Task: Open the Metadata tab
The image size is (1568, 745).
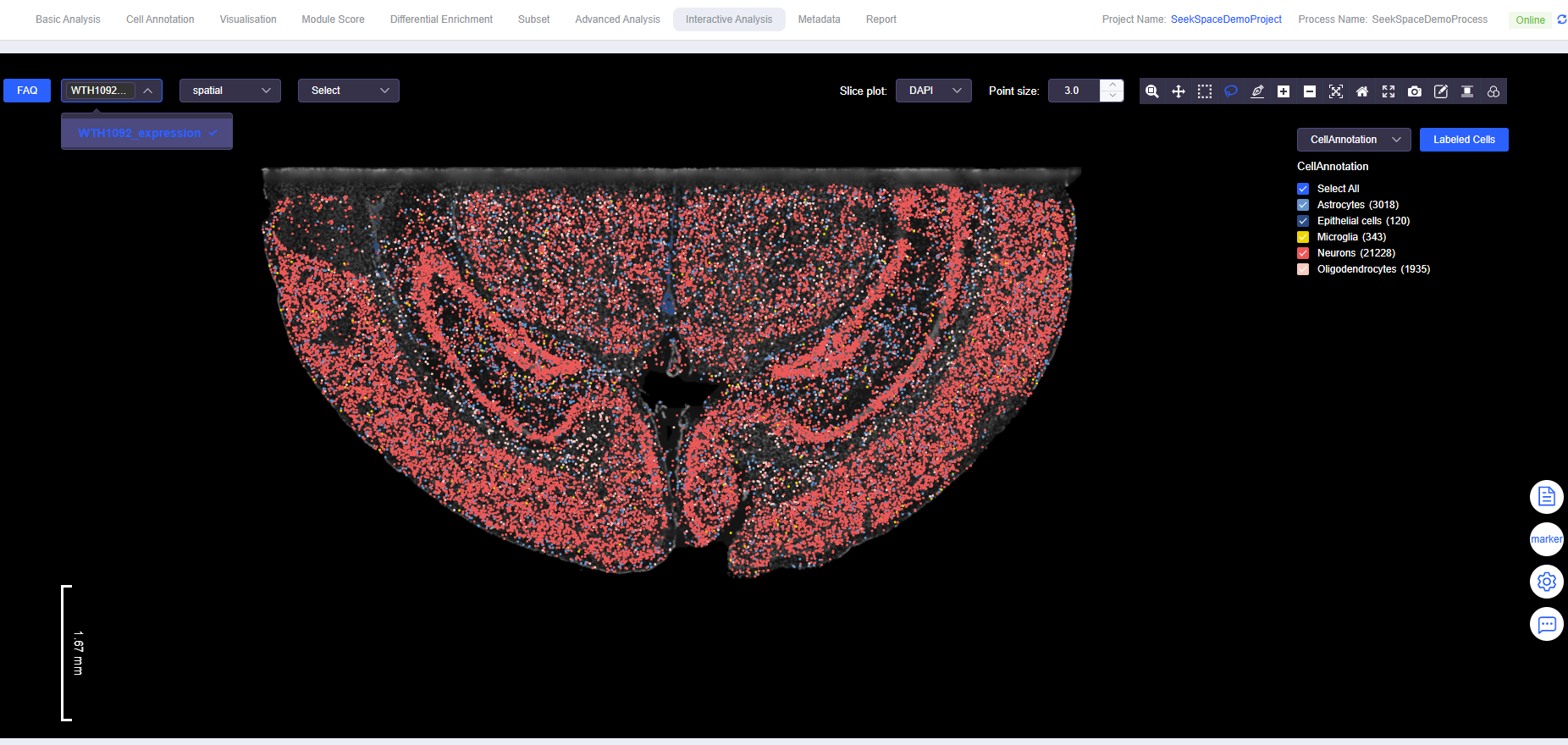Action: [x=819, y=19]
